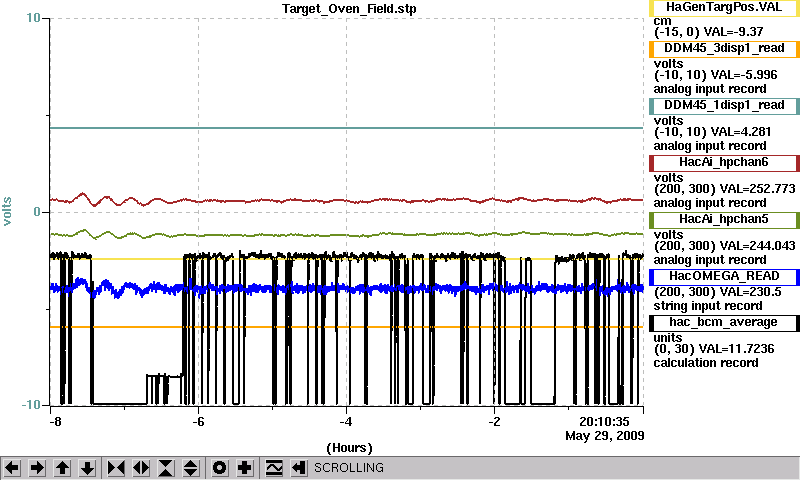
Task: Click the flat teal DDM45_1disp1_read trace
Action: [x=346, y=128]
